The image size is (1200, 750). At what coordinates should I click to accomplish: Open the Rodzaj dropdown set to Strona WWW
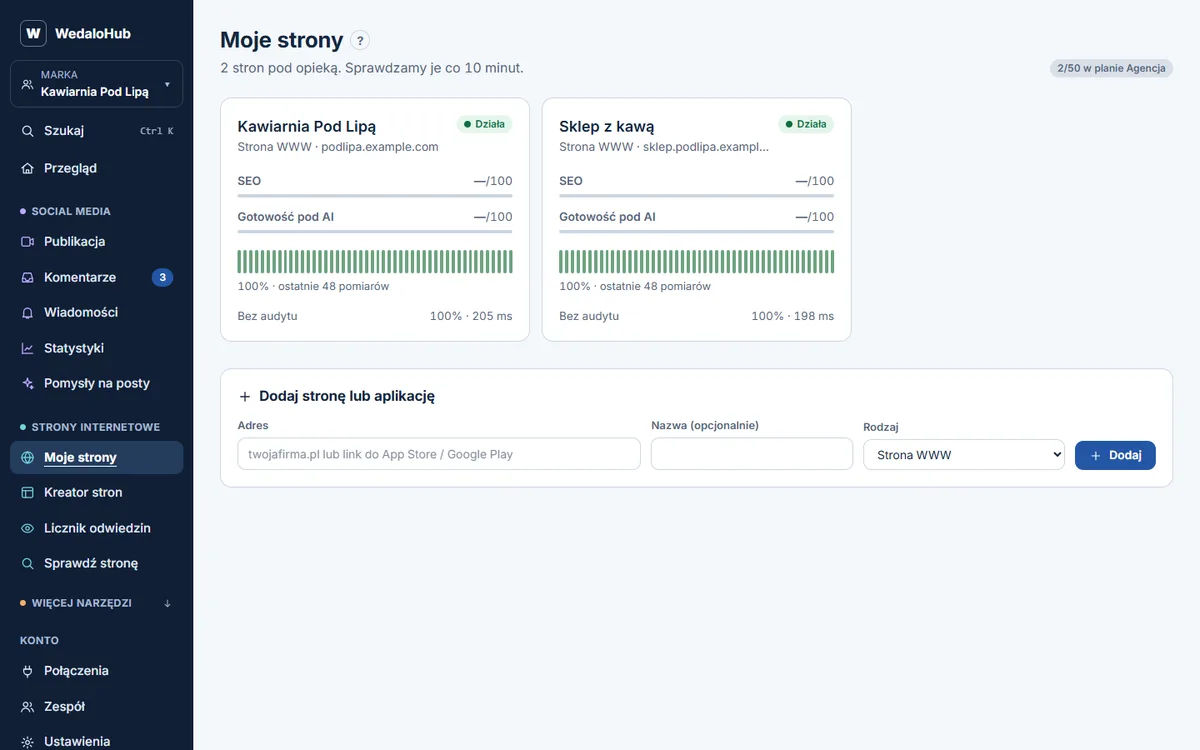[964, 455]
